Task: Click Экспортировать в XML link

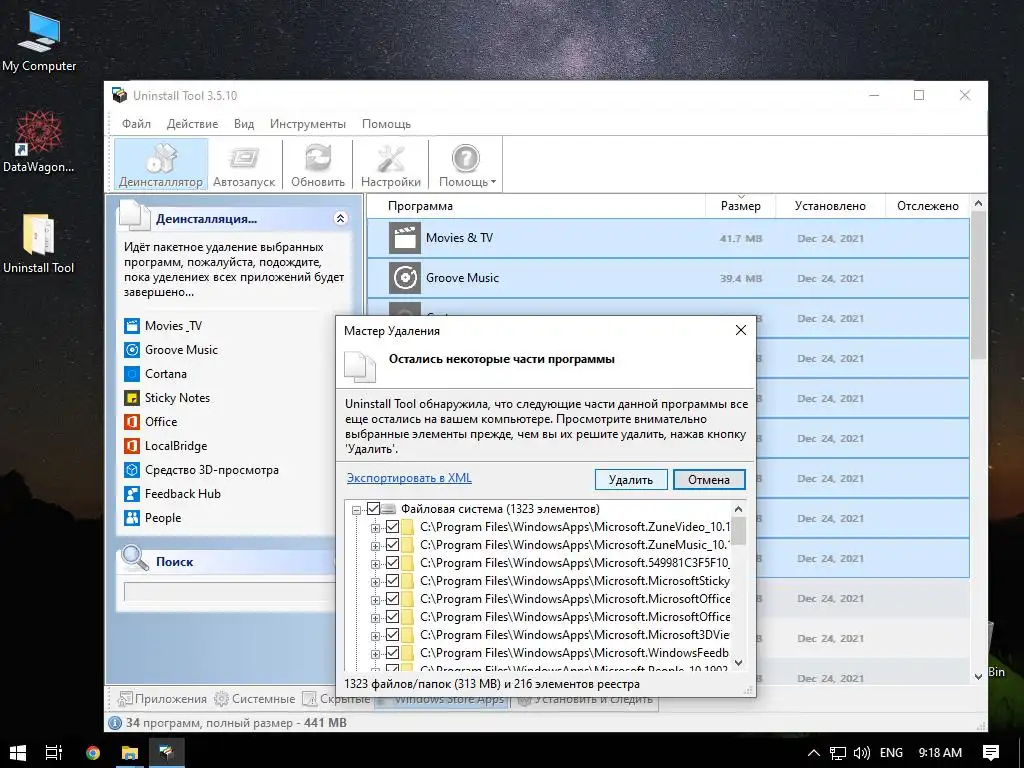Action: (409, 477)
